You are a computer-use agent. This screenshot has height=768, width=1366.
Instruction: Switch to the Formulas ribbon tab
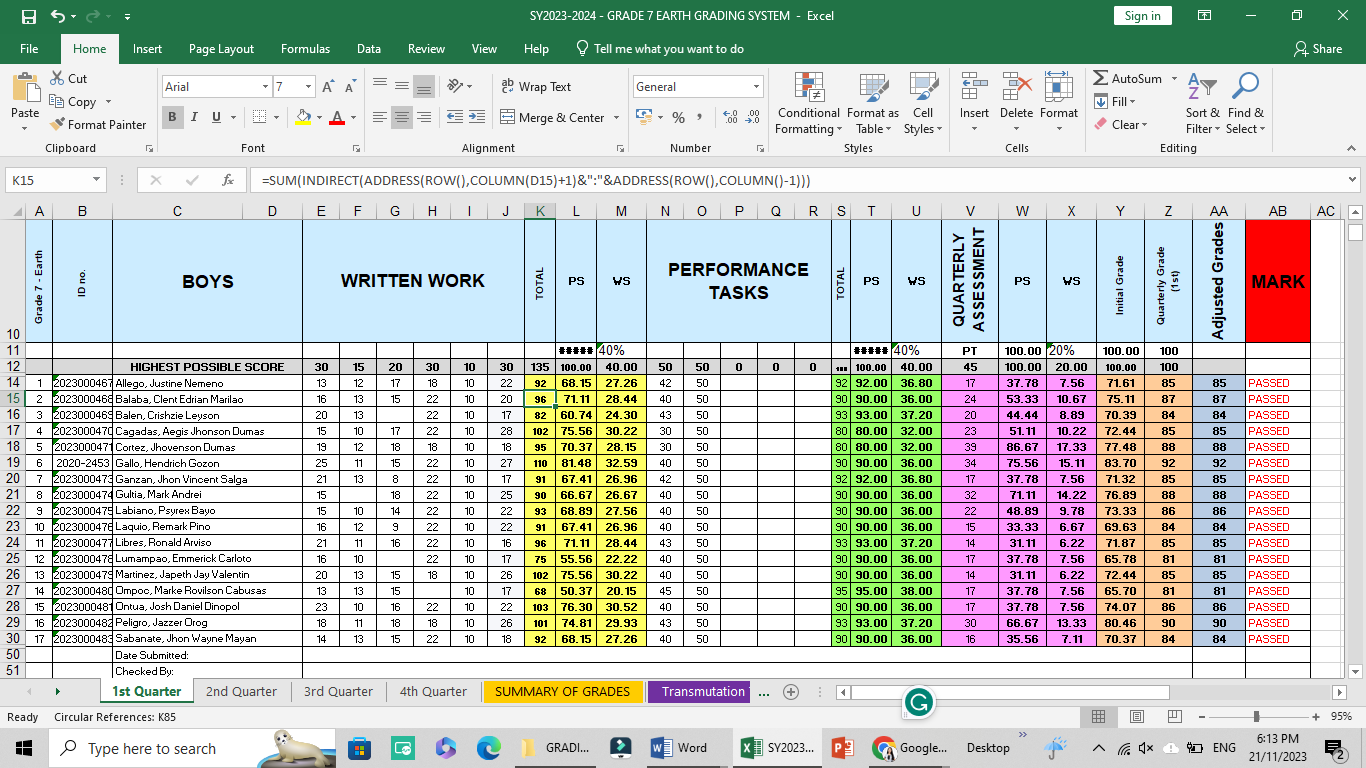pos(305,48)
